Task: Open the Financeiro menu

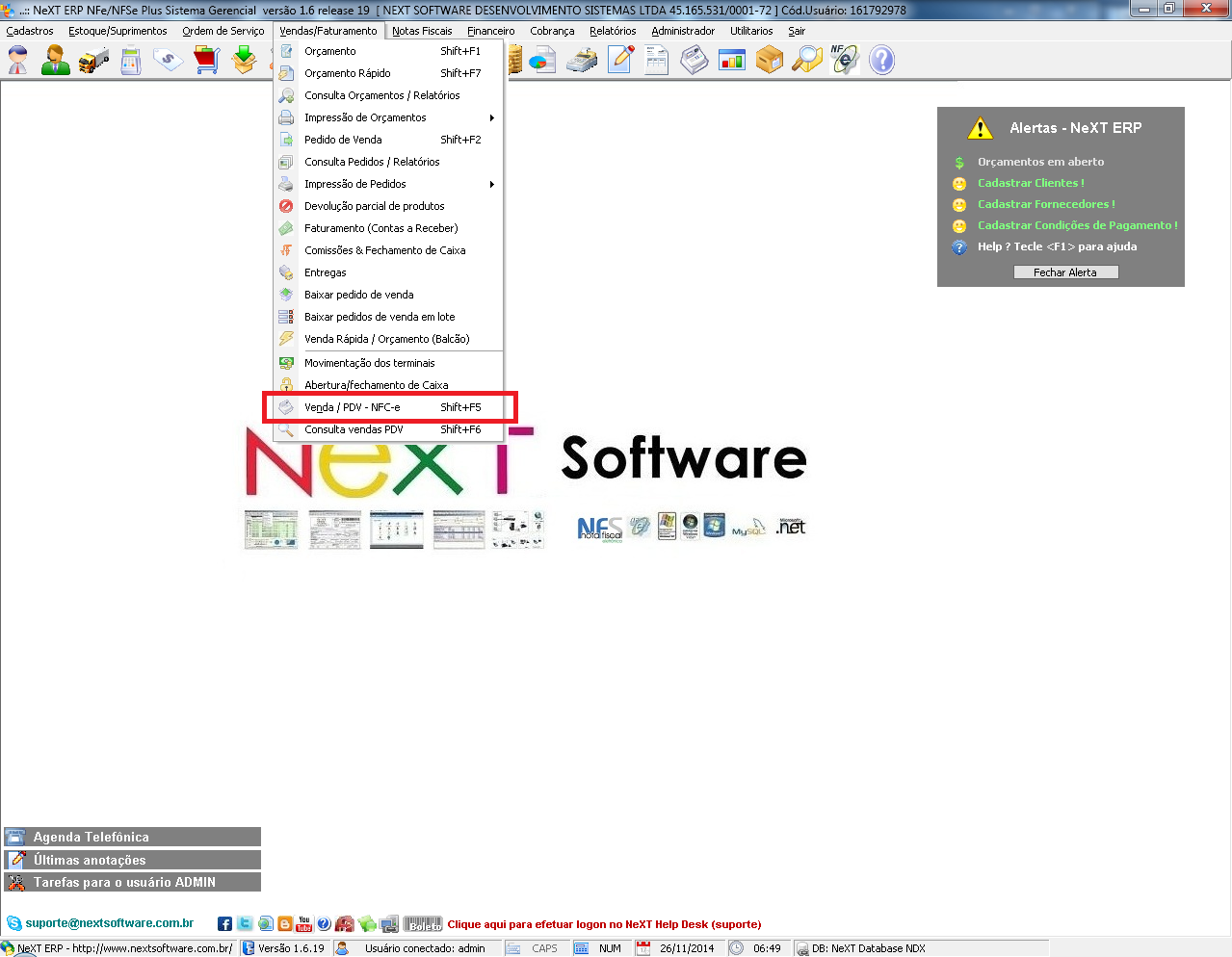Action: pos(491,31)
